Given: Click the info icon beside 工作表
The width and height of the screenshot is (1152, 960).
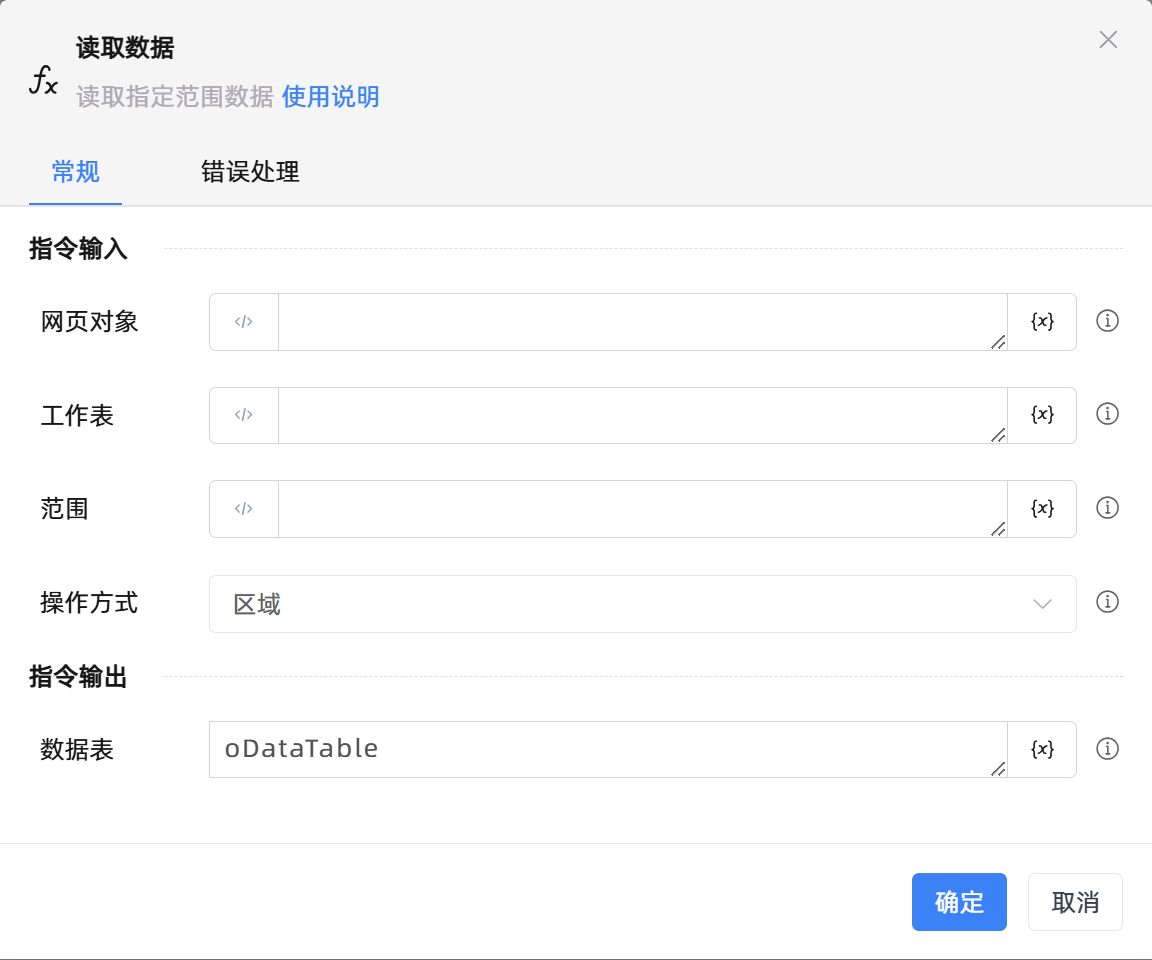Looking at the screenshot, I should click(1107, 414).
